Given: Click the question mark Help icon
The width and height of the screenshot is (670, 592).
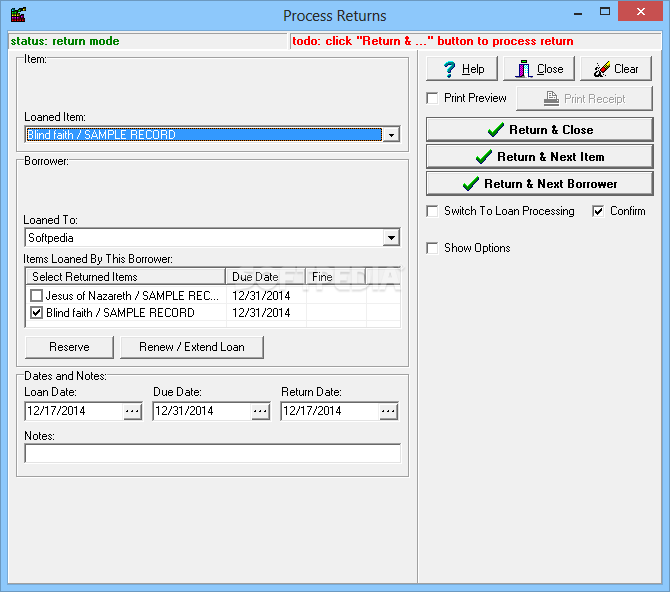Looking at the screenshot, I should (x=449, y=69).
